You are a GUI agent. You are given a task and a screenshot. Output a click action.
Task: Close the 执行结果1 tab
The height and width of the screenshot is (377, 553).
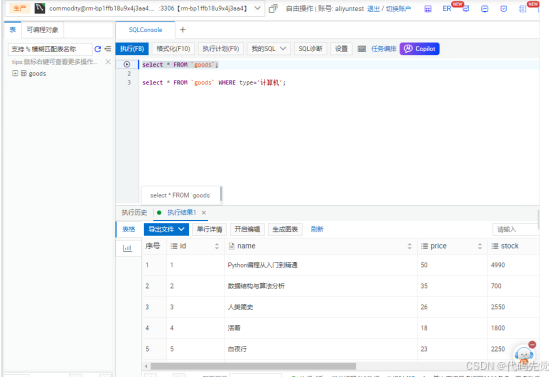click(x=203, y=212)
